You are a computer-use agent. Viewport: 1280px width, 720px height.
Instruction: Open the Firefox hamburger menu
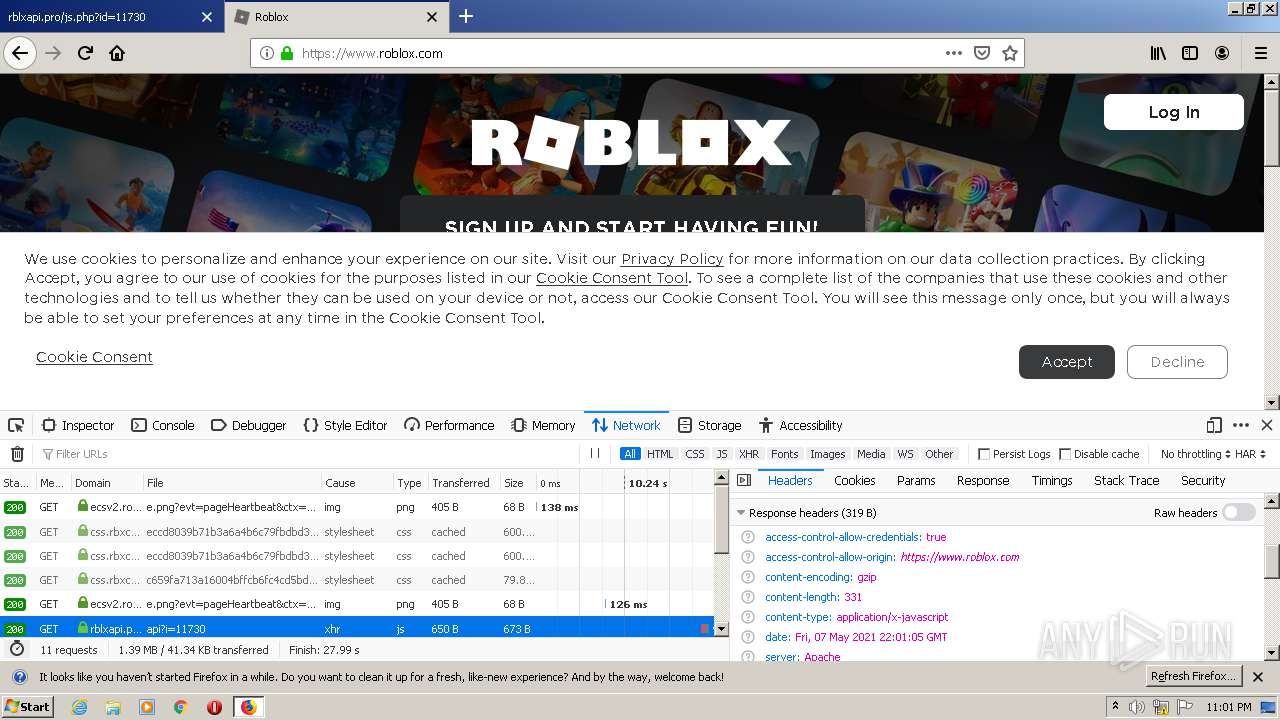(x=1260, y=53)
